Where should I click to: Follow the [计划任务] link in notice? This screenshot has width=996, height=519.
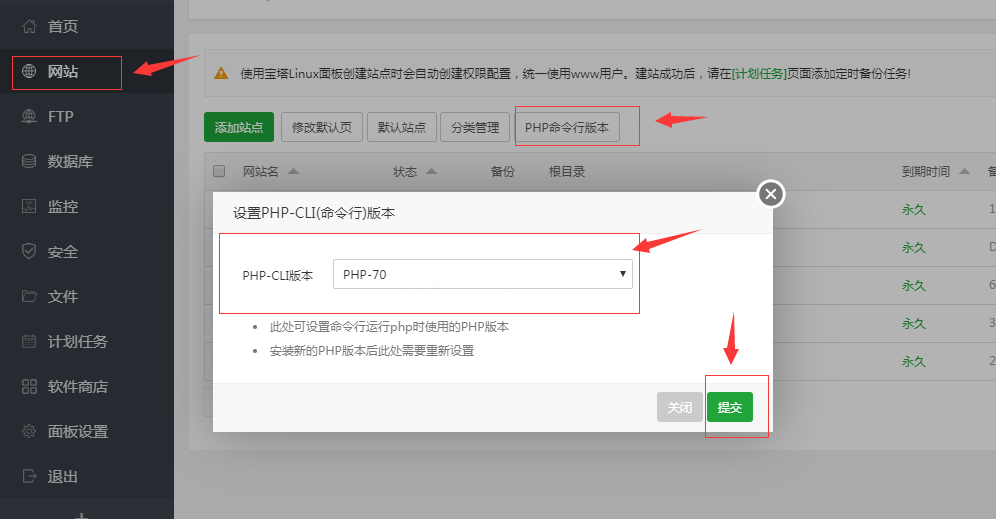pyautogui.click(x=758, y=74)
